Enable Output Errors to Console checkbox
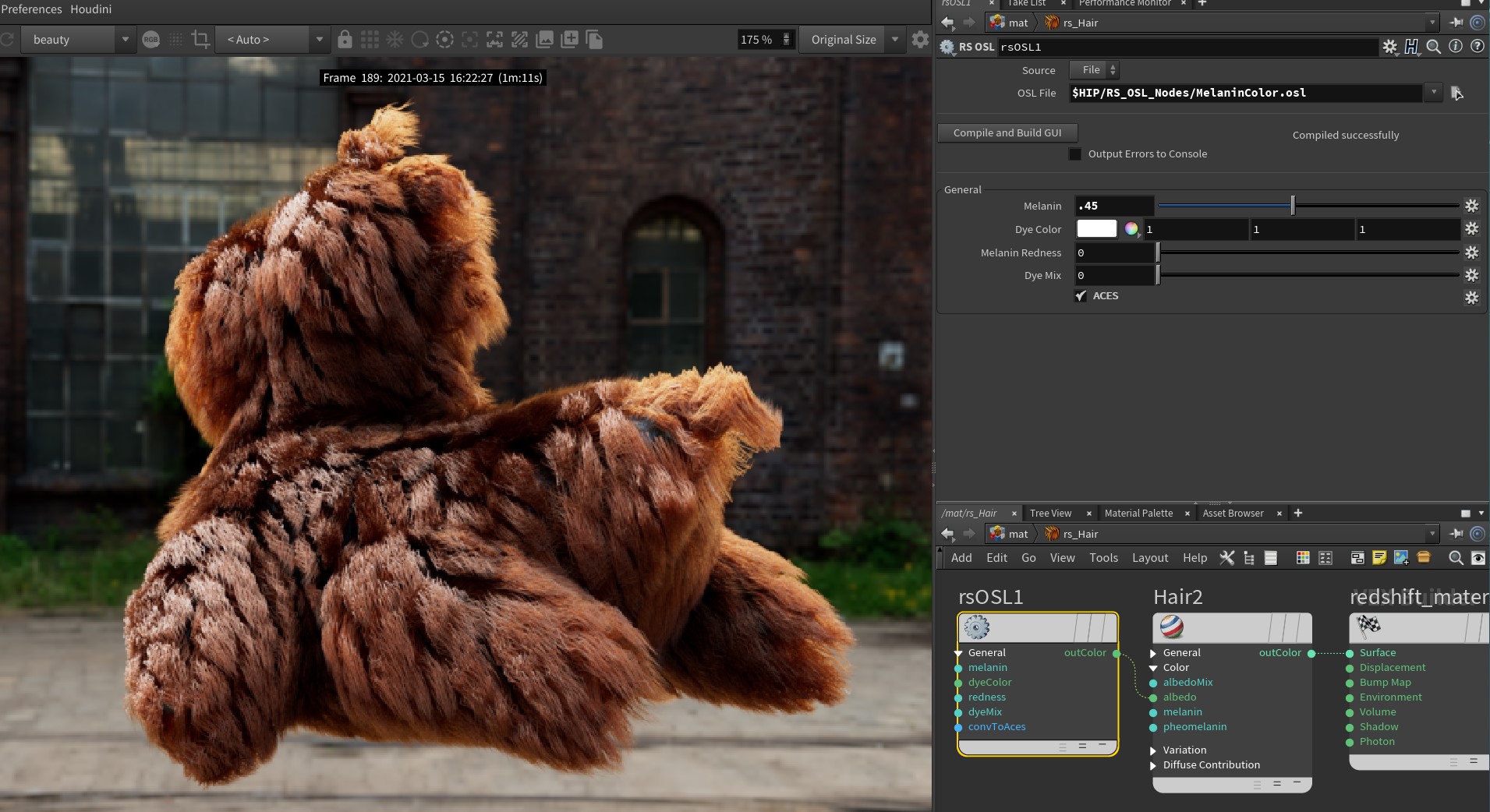The width and height of the screenshot is (1490, 812). point(1075,154)
